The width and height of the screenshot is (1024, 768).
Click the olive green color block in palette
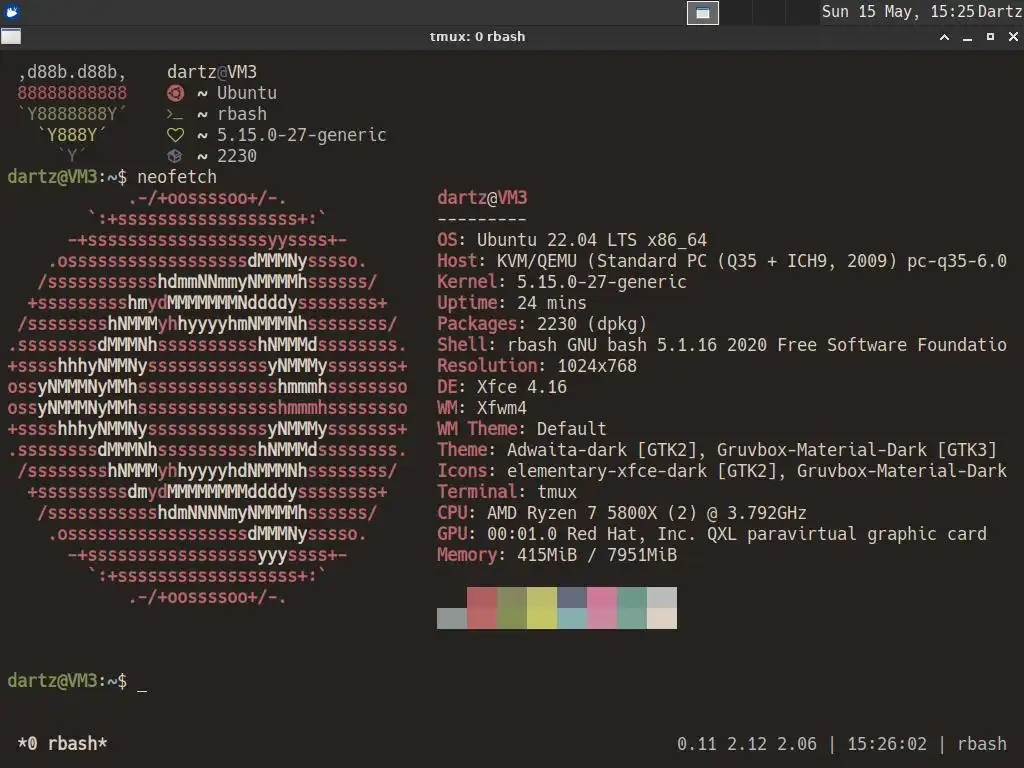[512, 608]
